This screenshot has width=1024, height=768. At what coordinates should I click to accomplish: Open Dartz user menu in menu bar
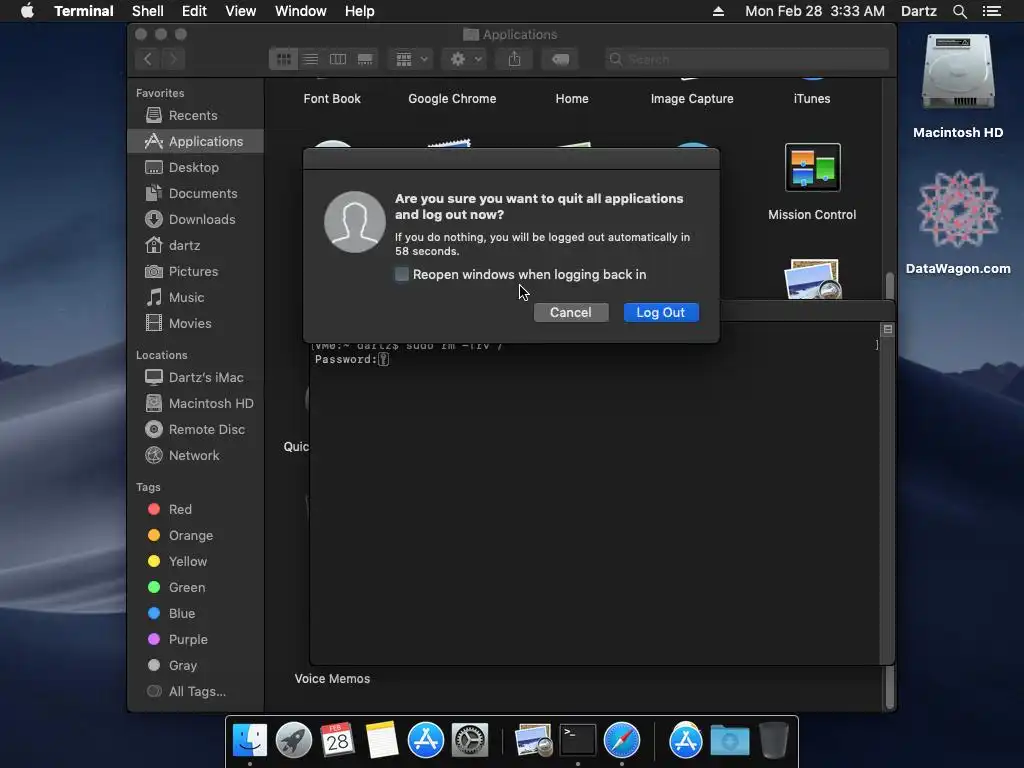pyautogui.click(x=919, y=11)
